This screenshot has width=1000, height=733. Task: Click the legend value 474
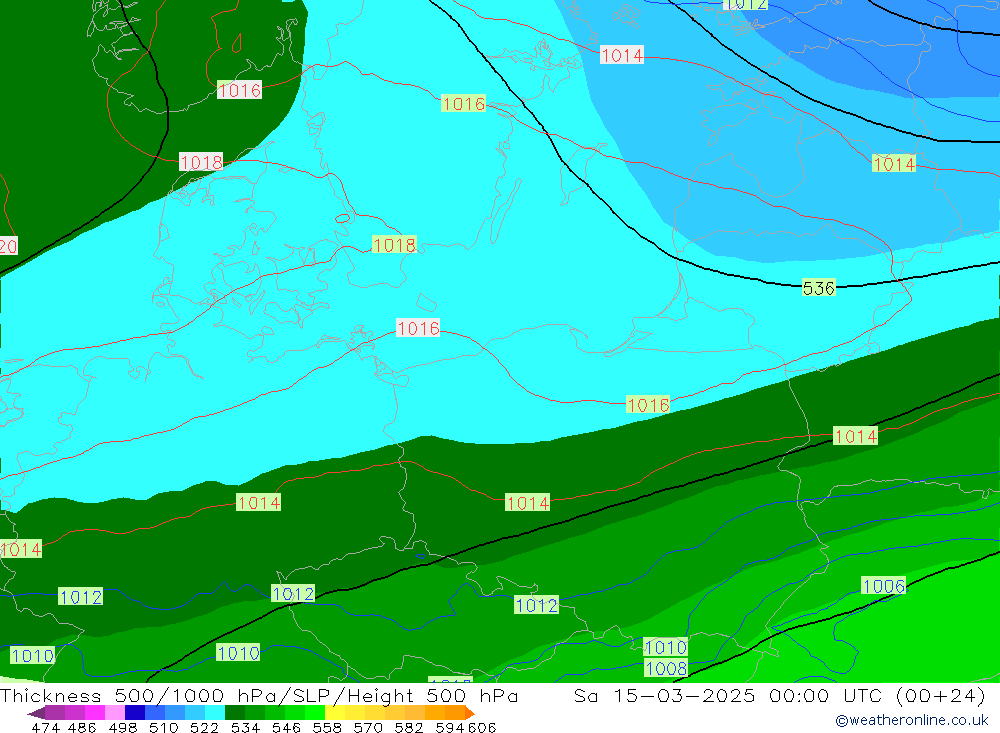45,727
